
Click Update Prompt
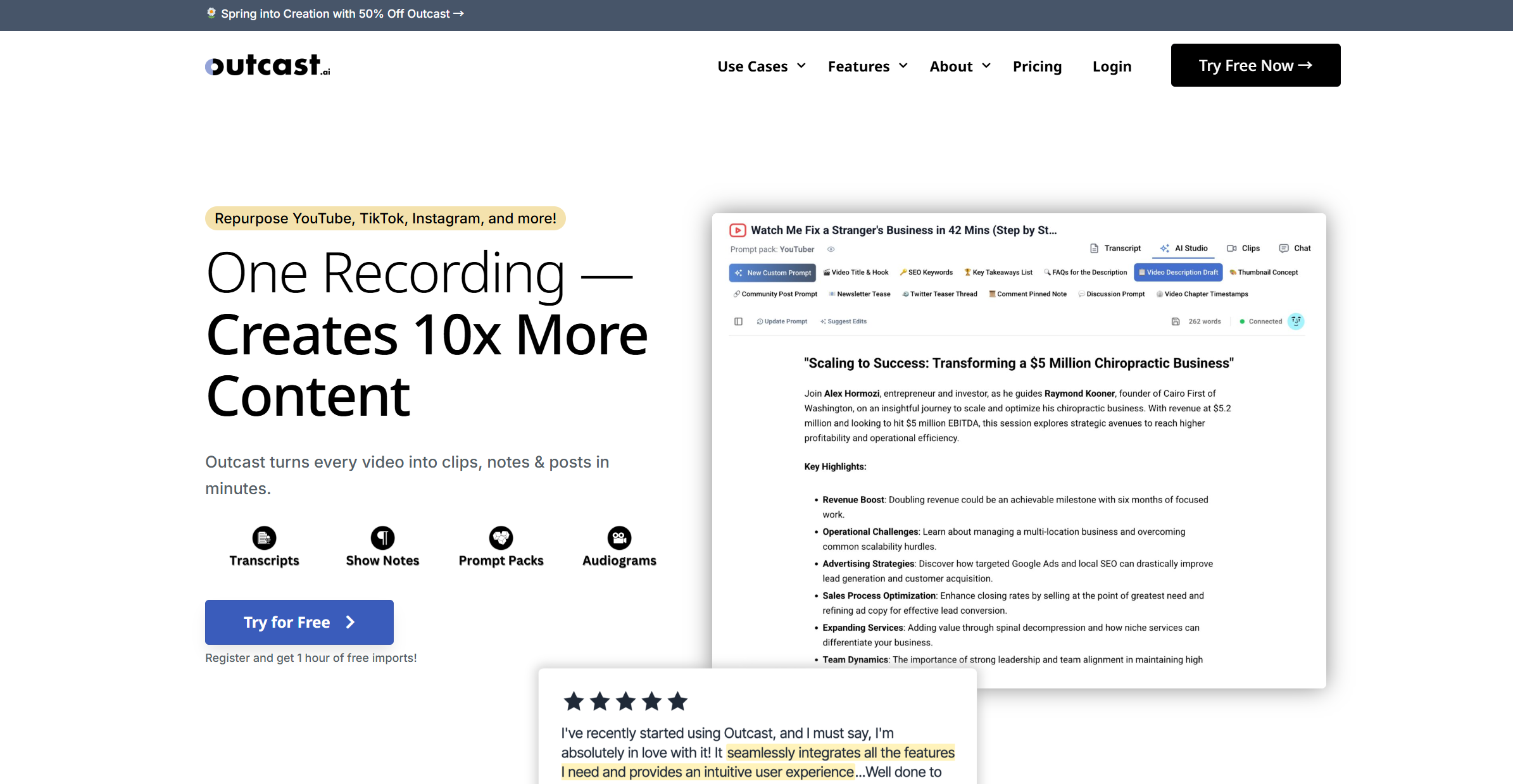[782, 321]
